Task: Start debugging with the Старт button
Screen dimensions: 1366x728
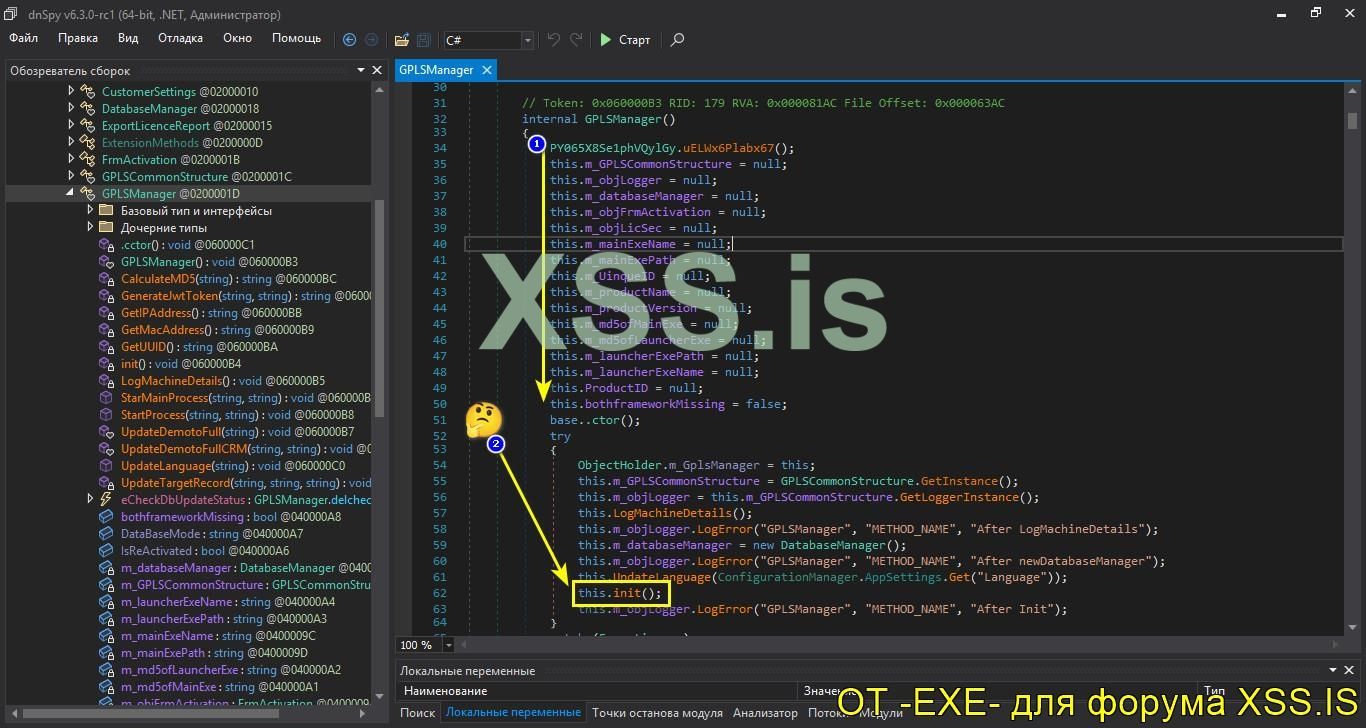Action: tap(625, 40)
